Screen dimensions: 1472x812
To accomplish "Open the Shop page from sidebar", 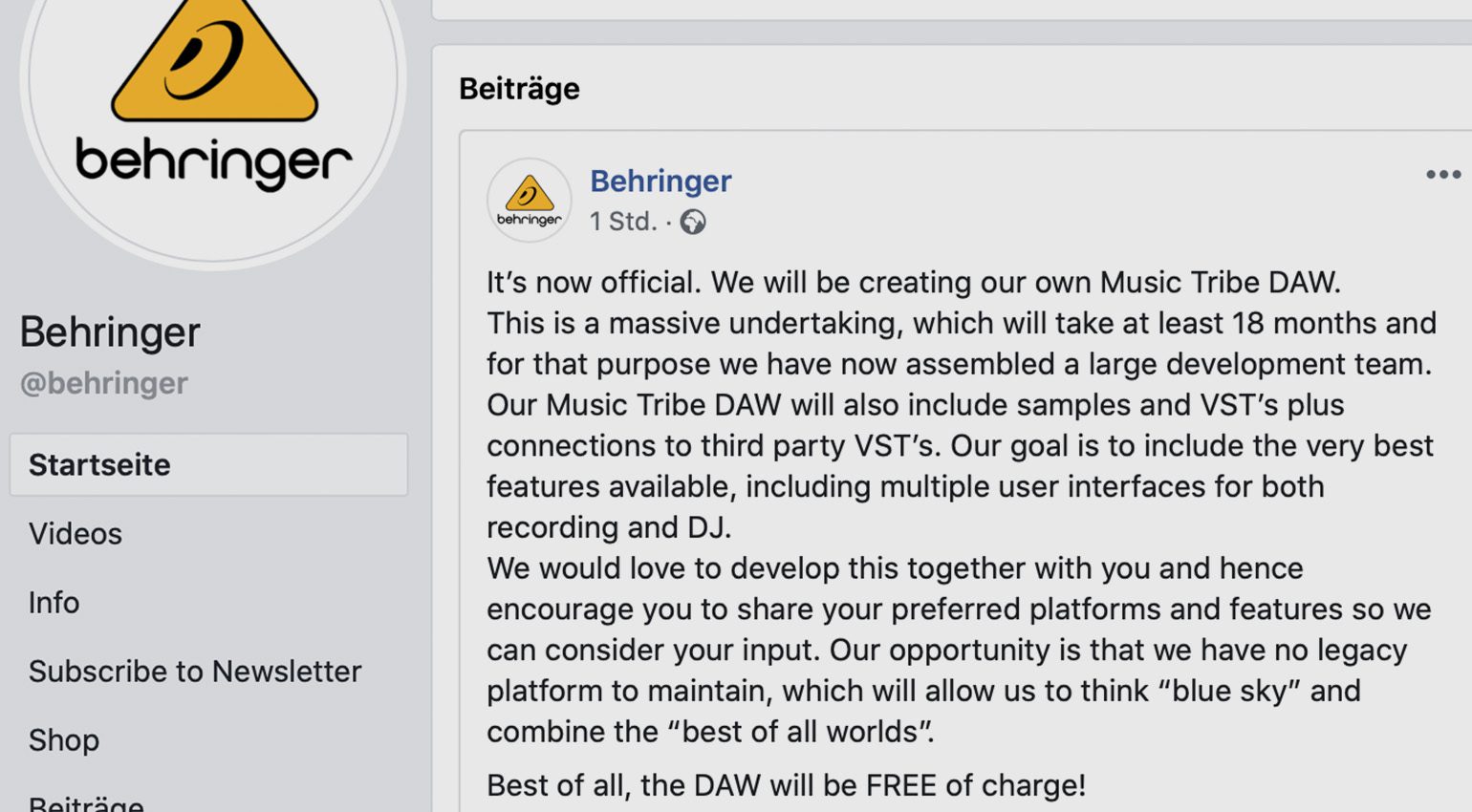I will pyautogui.click(x=64, y=739).
